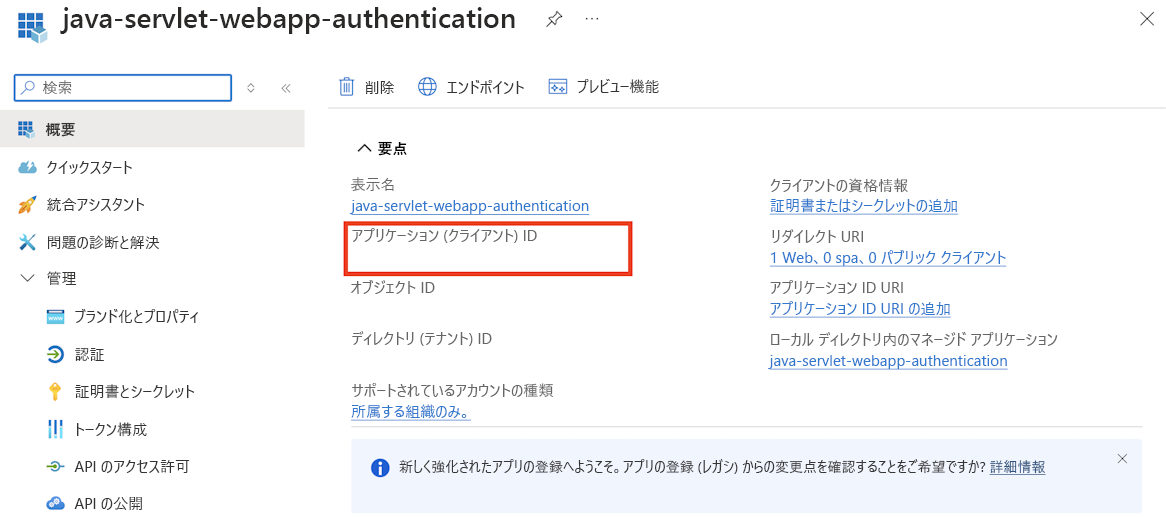
Task: Click the クライアントの資格情報 label
Action: (x=839, y=185)
